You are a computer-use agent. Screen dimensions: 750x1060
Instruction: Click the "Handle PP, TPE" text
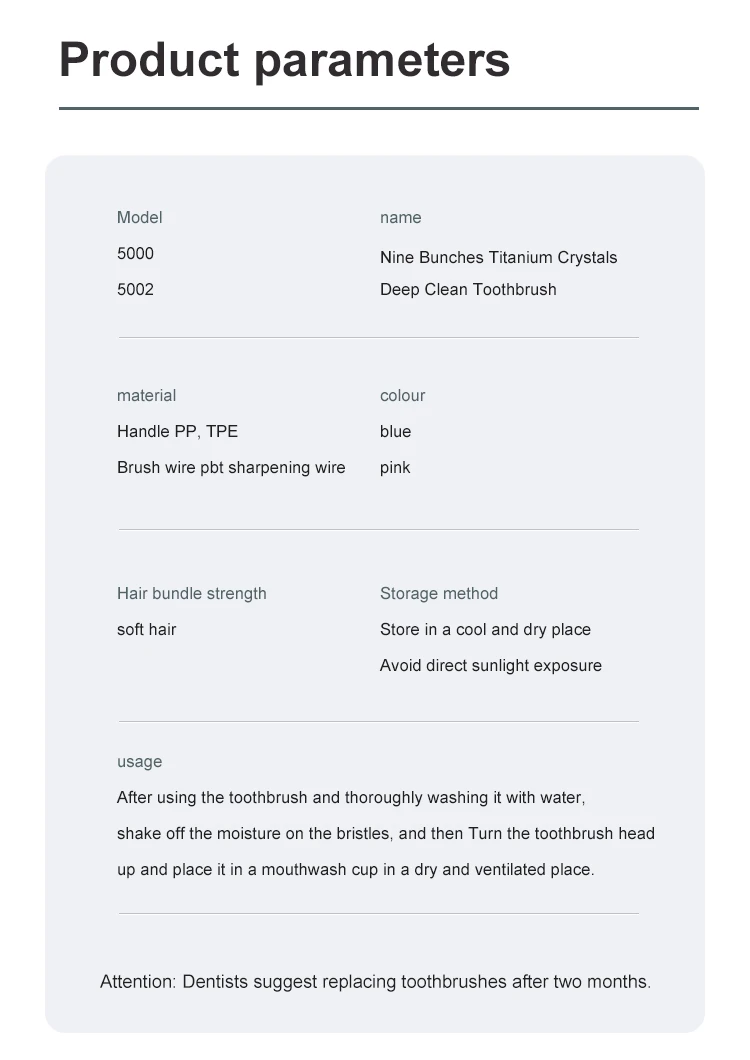[177, 431]
